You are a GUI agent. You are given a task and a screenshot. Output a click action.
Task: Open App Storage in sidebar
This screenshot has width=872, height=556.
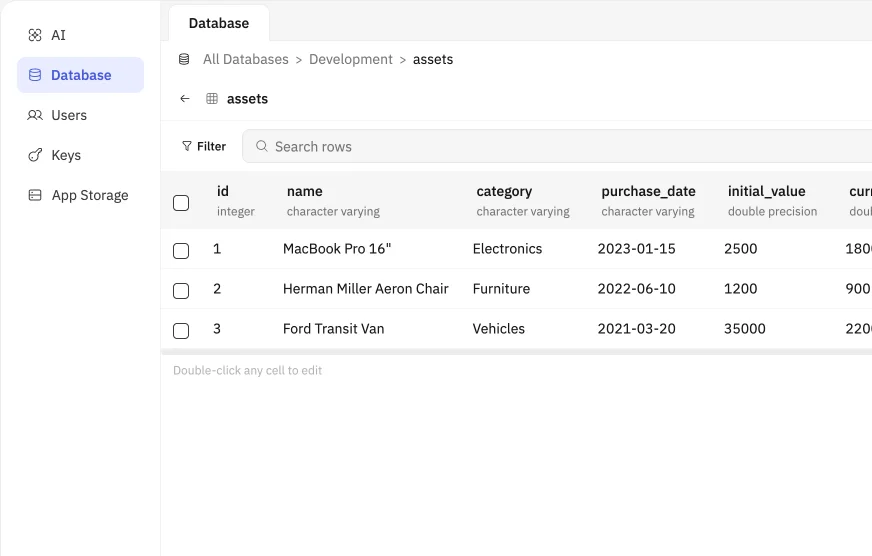pos(80,195)
